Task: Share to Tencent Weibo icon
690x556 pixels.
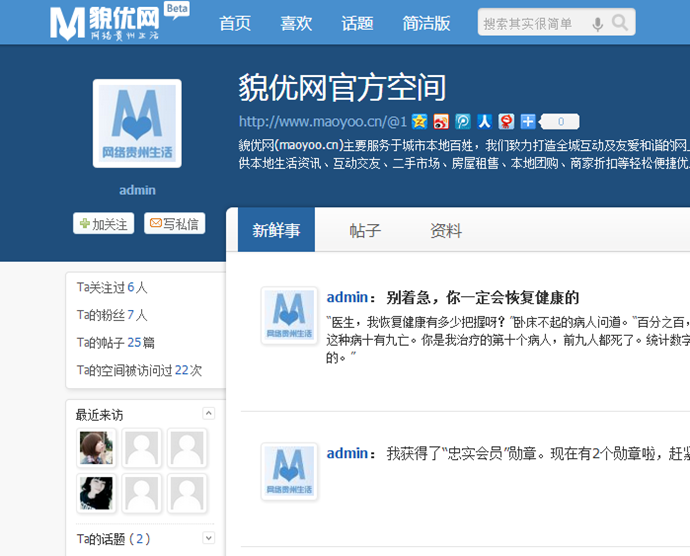Action: point(506,122)
